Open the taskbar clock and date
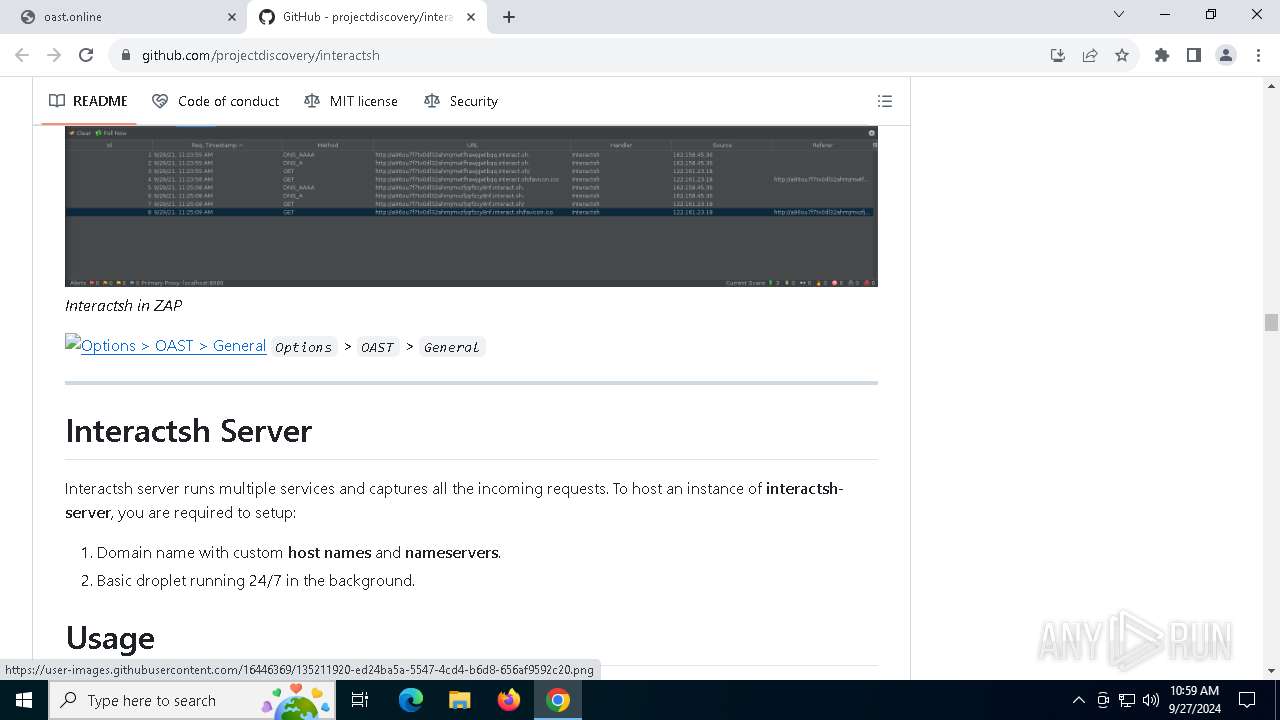1280x720 pixels. point(1194,700)
